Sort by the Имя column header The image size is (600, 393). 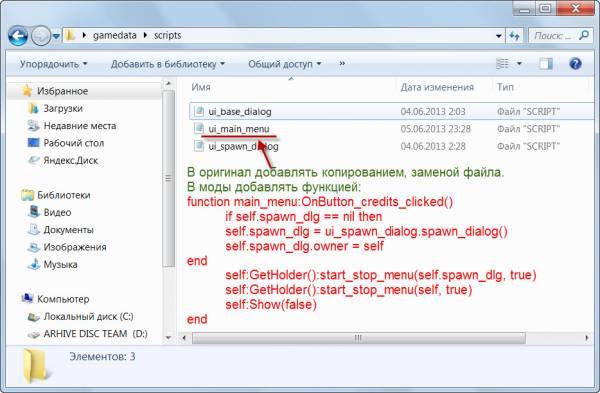coord(201,87)
